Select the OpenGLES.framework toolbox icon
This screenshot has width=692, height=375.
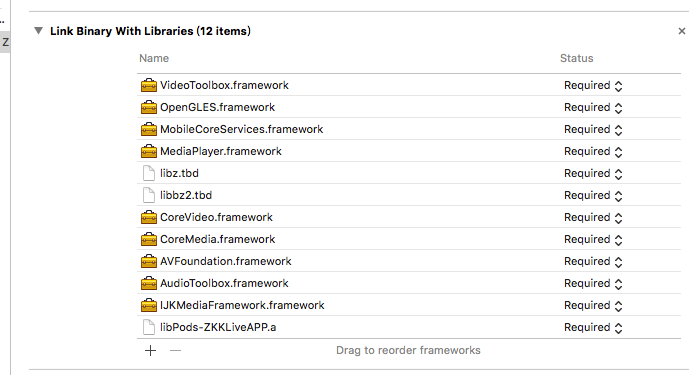point(149,107)
